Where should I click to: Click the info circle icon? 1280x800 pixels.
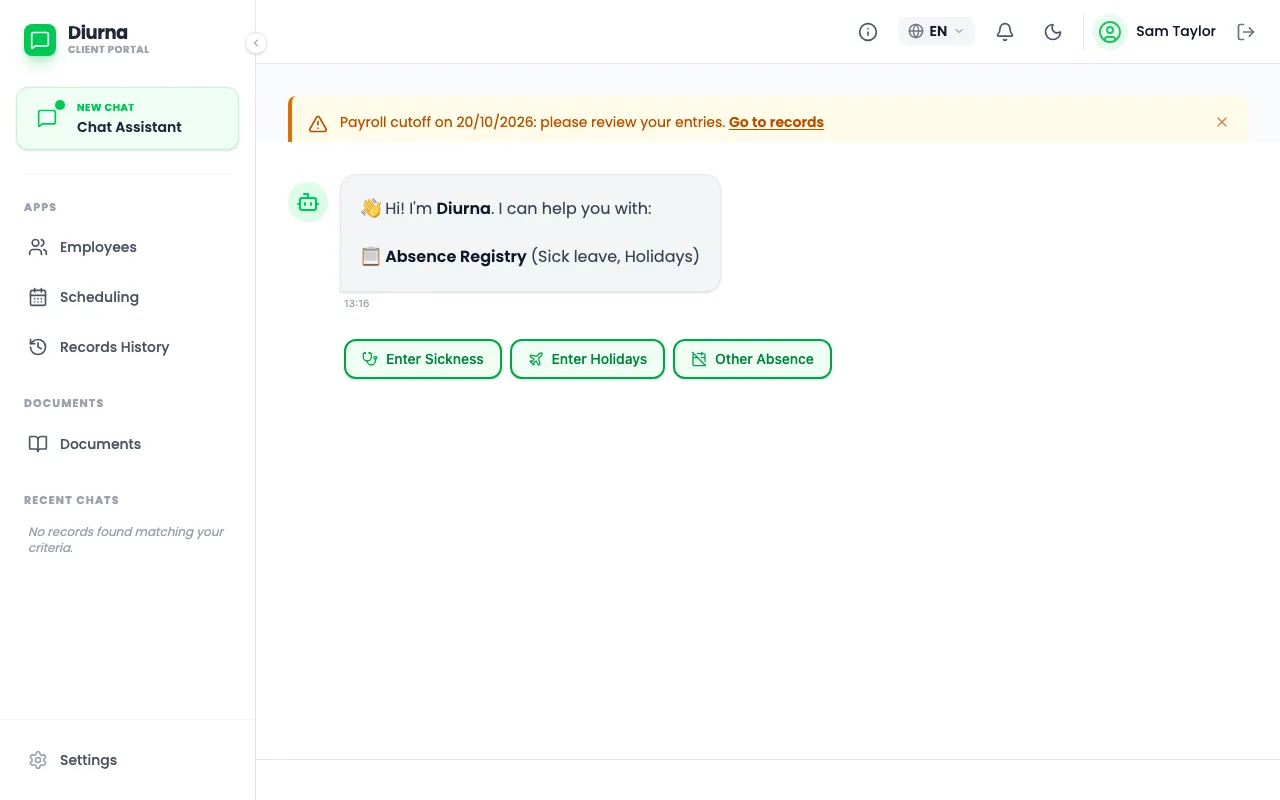pos(868,32)
